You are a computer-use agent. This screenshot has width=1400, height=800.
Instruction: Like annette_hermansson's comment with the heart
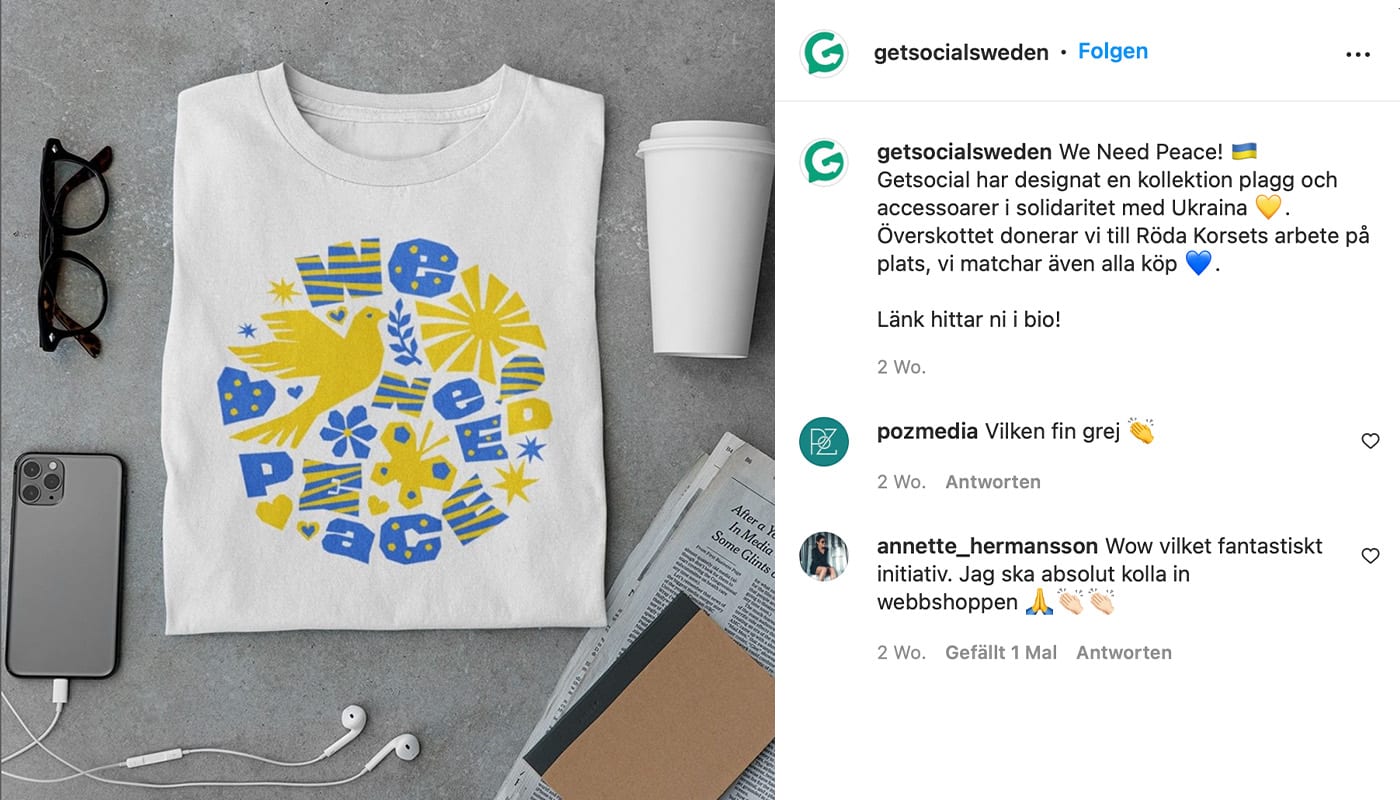(x=1370, y=556)
